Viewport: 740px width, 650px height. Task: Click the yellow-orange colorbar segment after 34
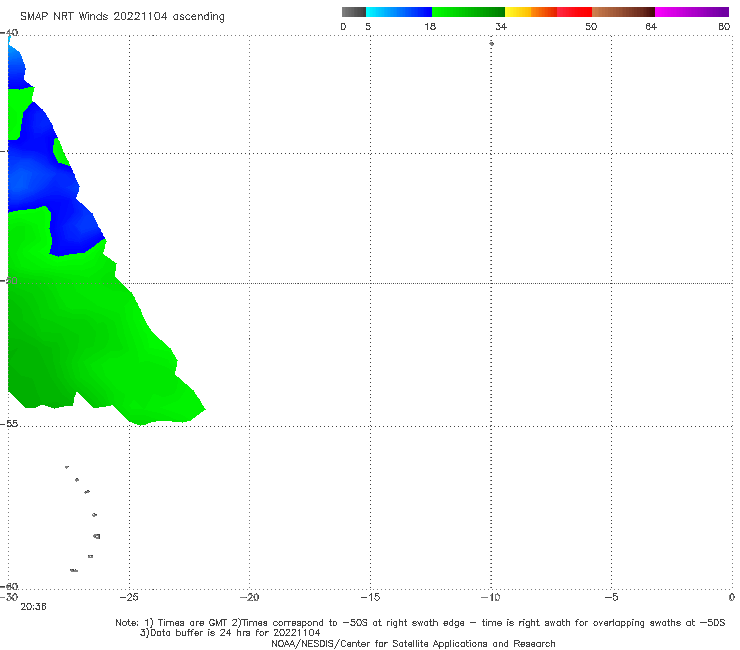[x=530, y=12]
